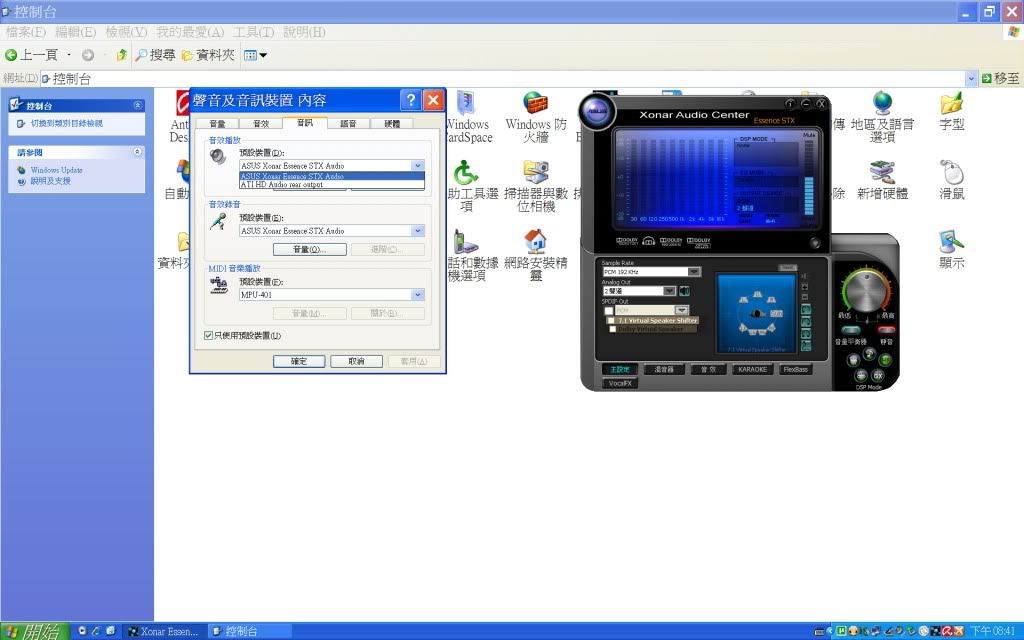Open Add Hardware icon in Control Panel

(x=882, y=172)
